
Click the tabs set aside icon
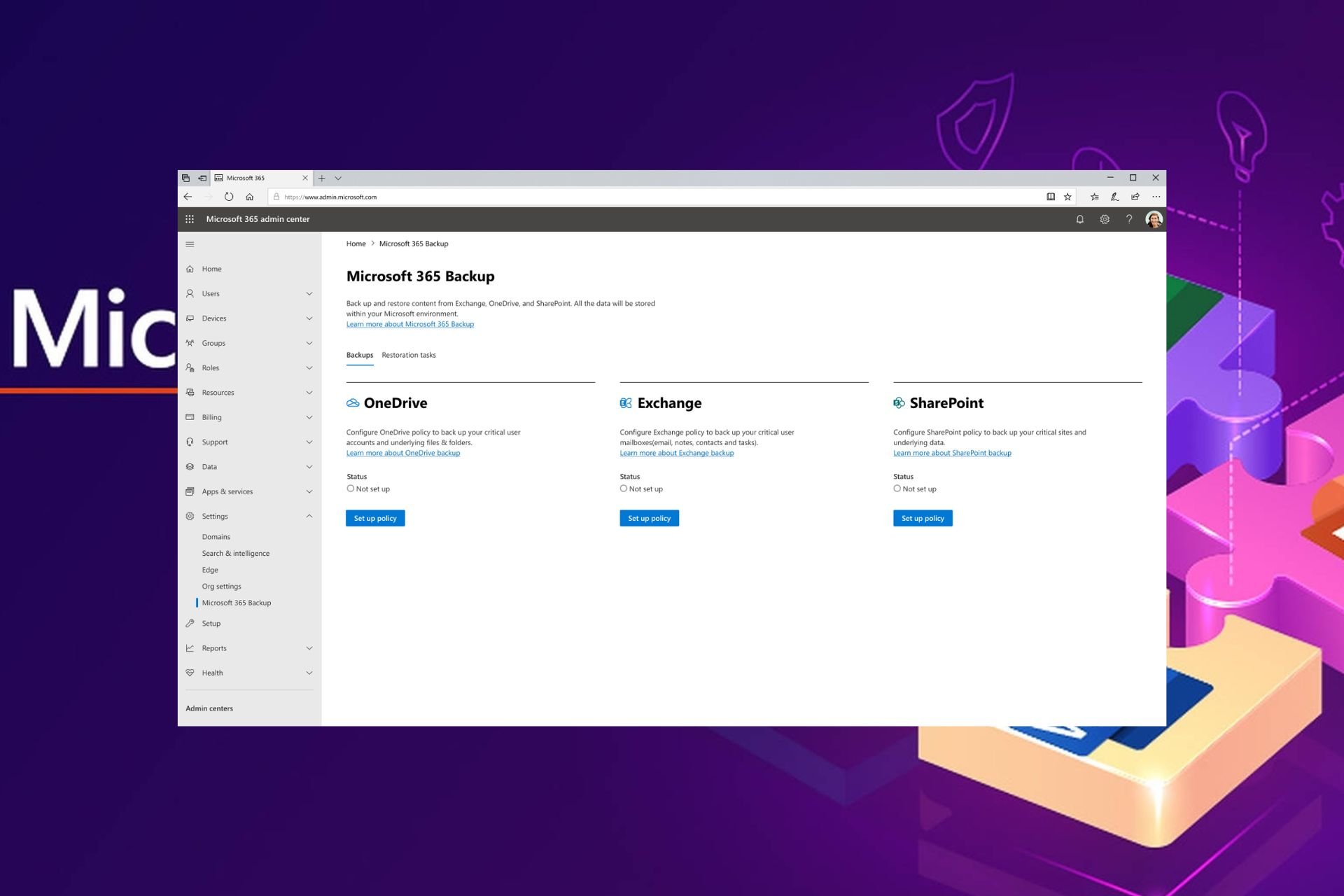click(186, 178)
